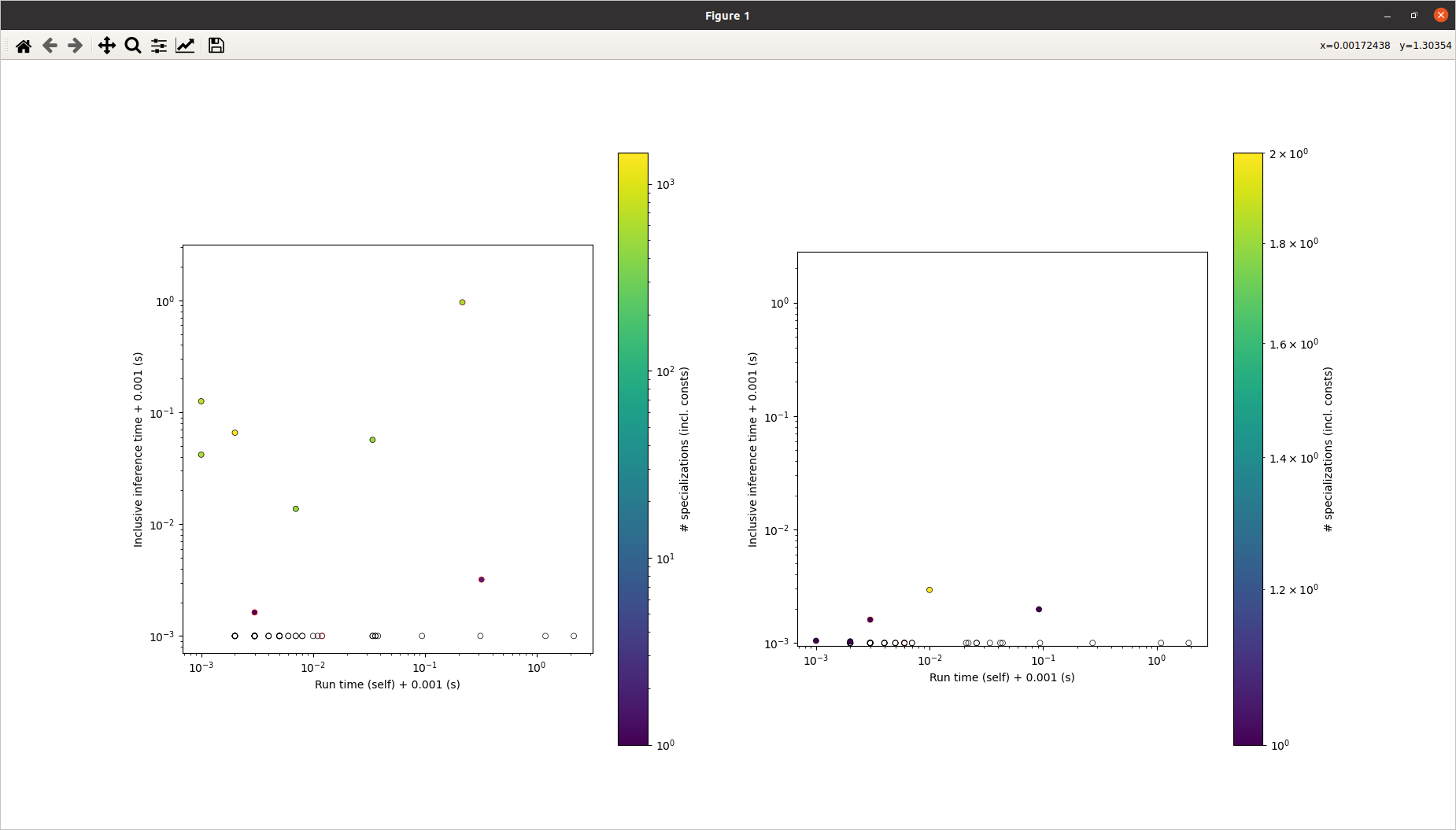Viewport: 1456px width, 830px height.
Task: Click the cursor coordinate readout in the toolbar
Action: tap(1385, 46)
